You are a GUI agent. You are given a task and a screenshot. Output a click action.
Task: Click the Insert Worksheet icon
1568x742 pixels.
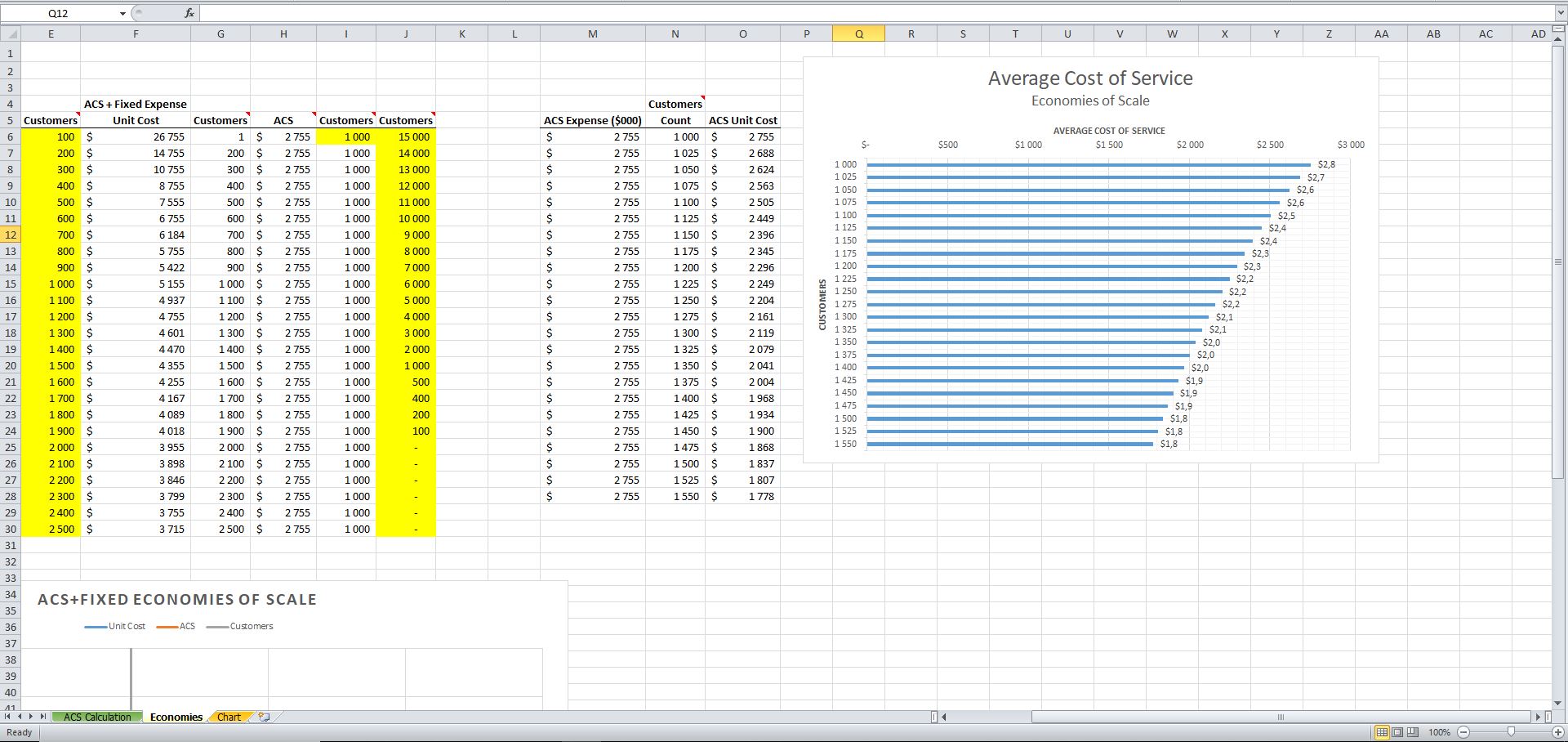[x=263, y=717]
